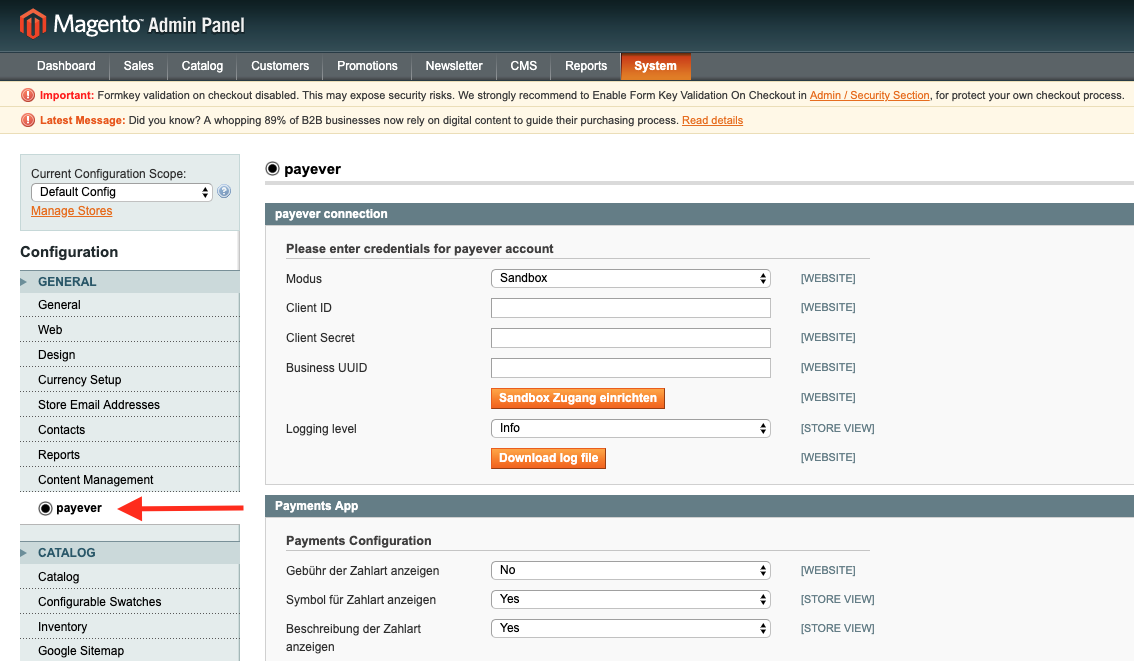Open the System menu

[x=655, y=66]
